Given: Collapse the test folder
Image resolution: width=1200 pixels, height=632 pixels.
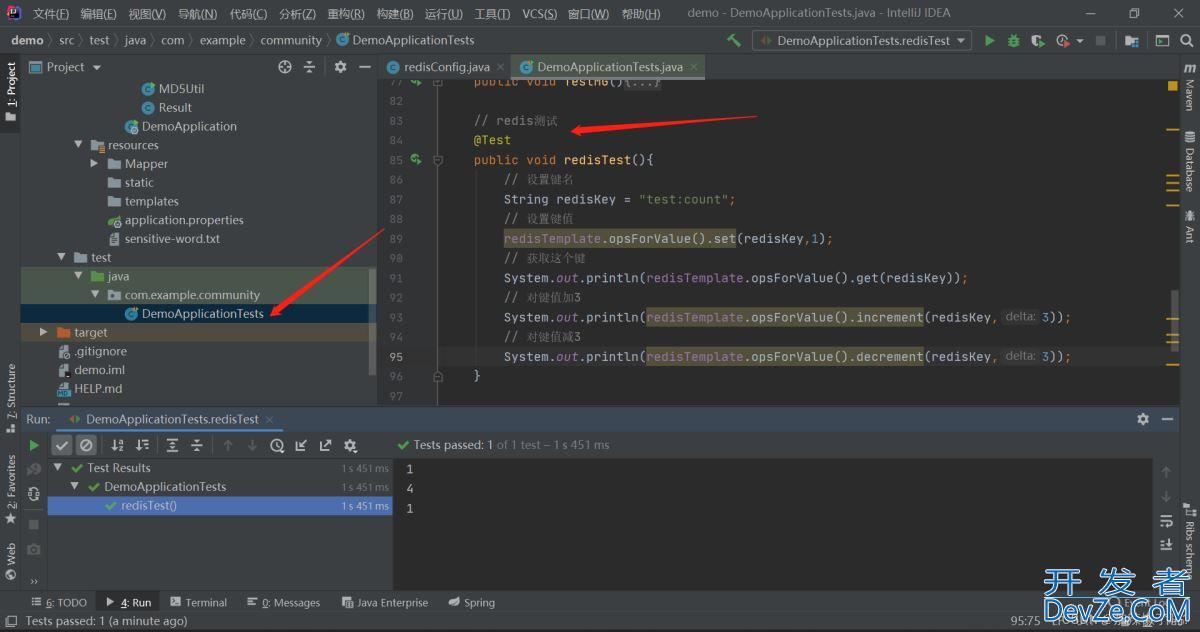Looking at the screenshot, I should [62, 257].
